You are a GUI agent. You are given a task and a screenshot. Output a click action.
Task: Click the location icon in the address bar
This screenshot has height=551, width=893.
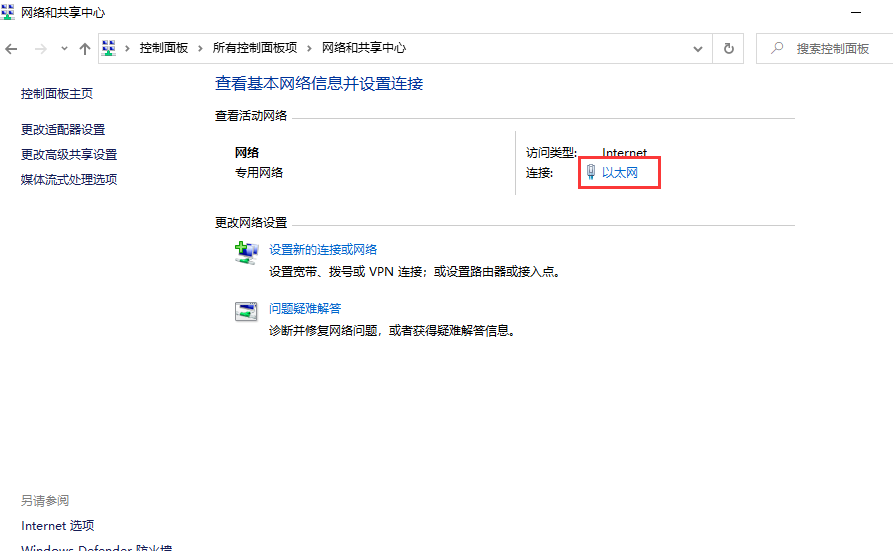coord(110,48)
